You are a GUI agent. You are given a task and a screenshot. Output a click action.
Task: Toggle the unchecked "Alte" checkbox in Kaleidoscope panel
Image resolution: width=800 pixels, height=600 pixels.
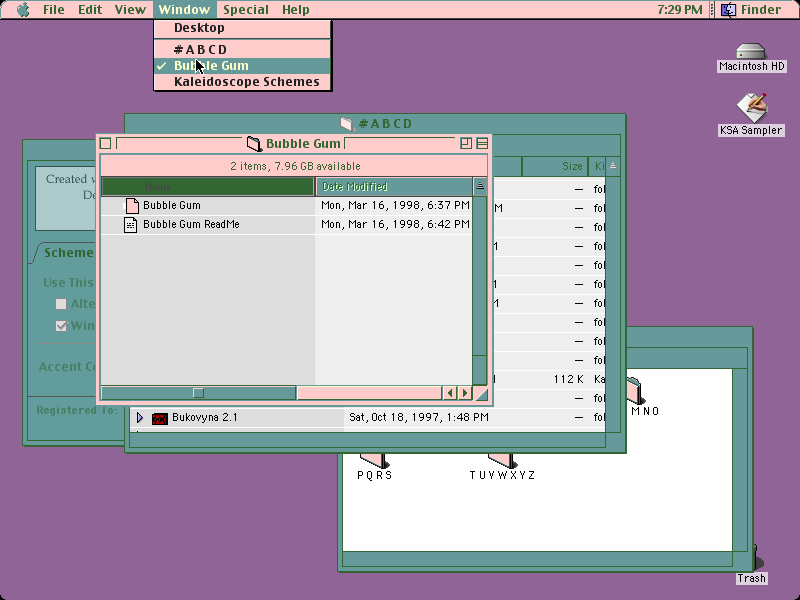pos(61,304)
